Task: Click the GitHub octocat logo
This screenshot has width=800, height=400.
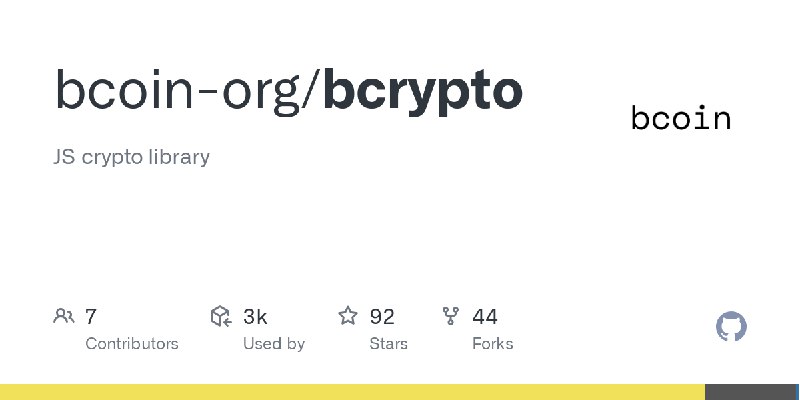Action: (731, 327)
